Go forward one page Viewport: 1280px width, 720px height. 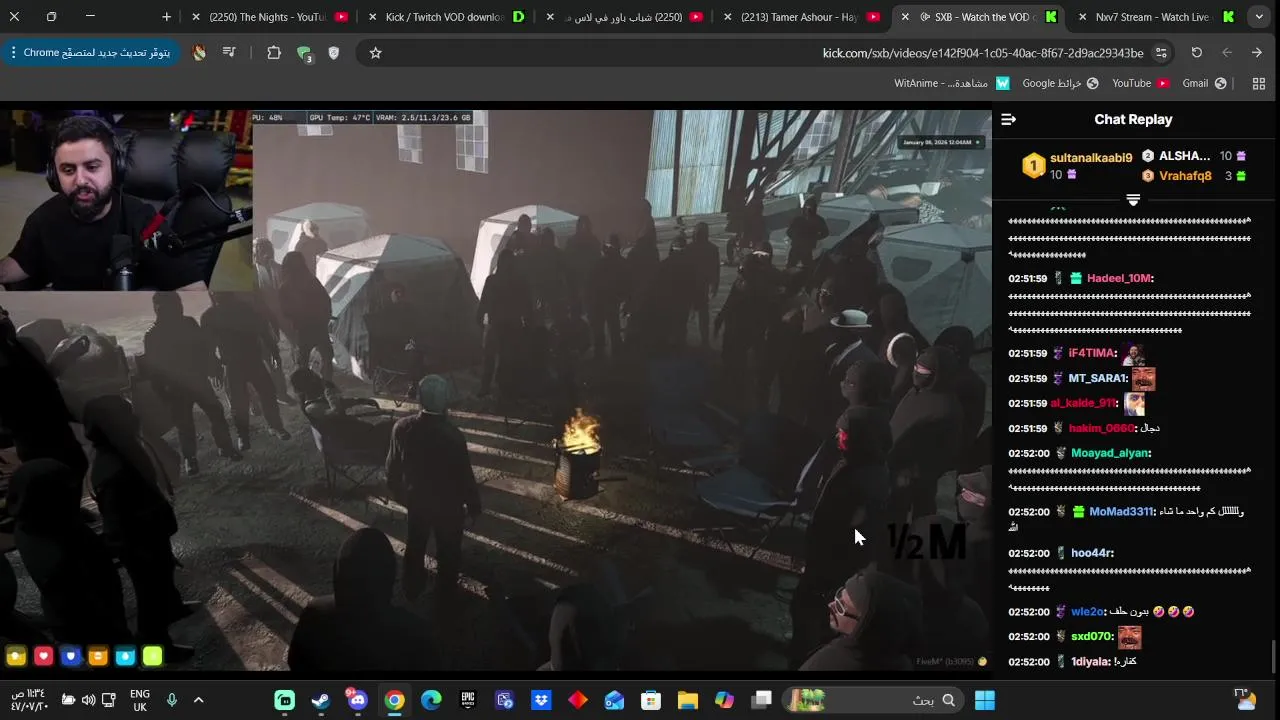(x=1257, y=53)
